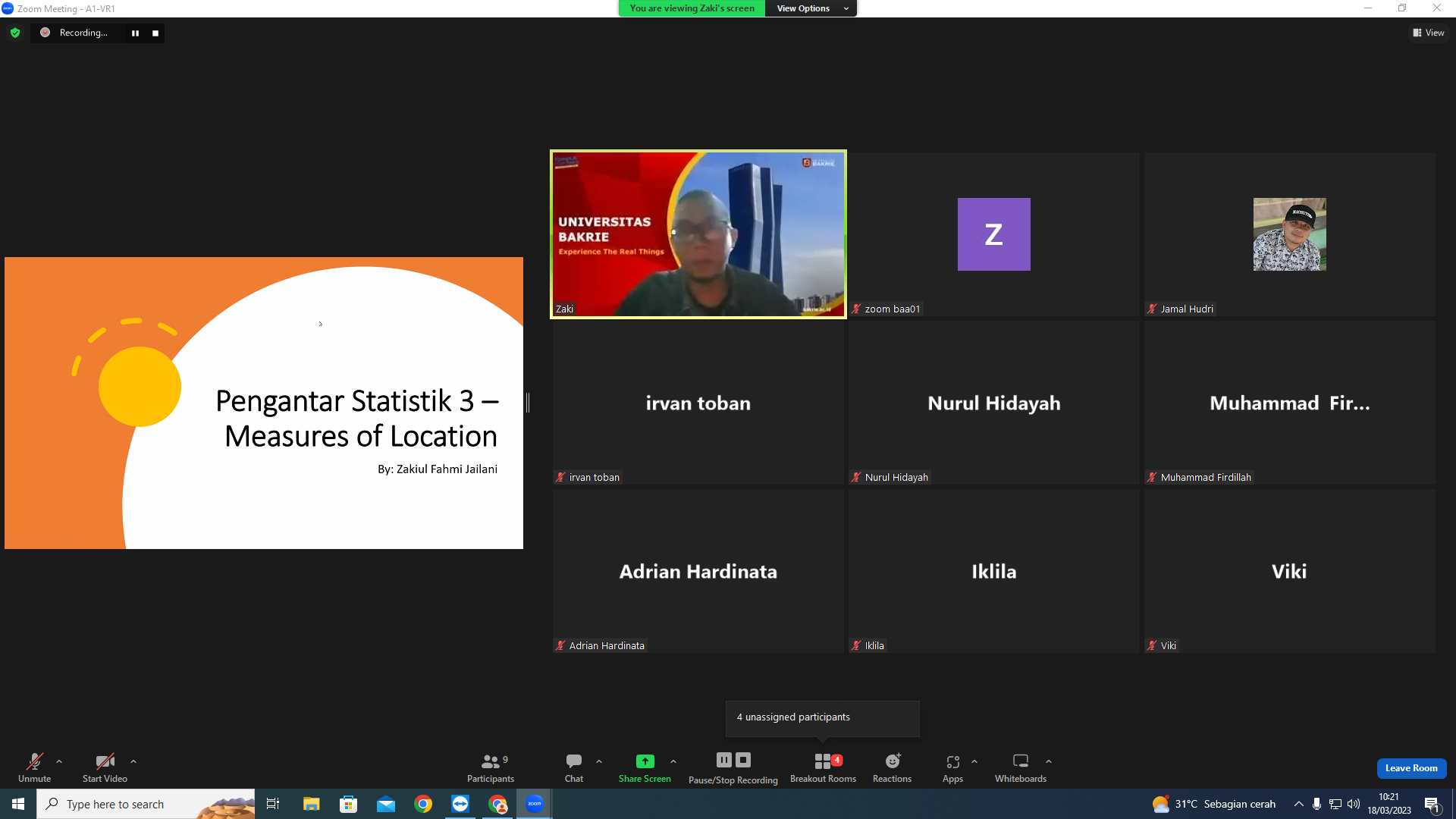The height and width of the screenshot is (819, 1456).
Task: Open network settings in system tray
Action: tap(1335, 804)
